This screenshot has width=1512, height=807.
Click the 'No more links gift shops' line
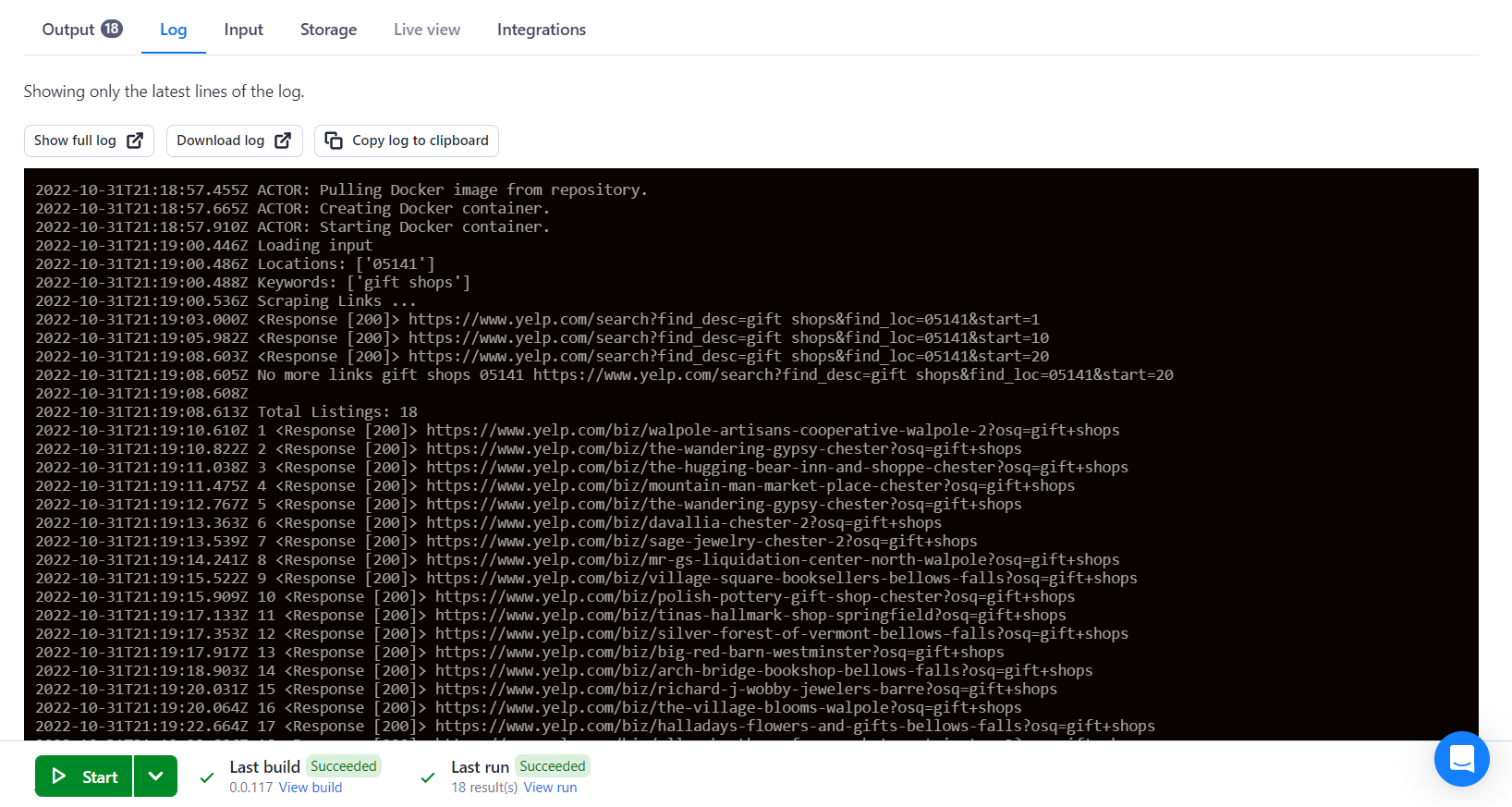tap(604, 375)
